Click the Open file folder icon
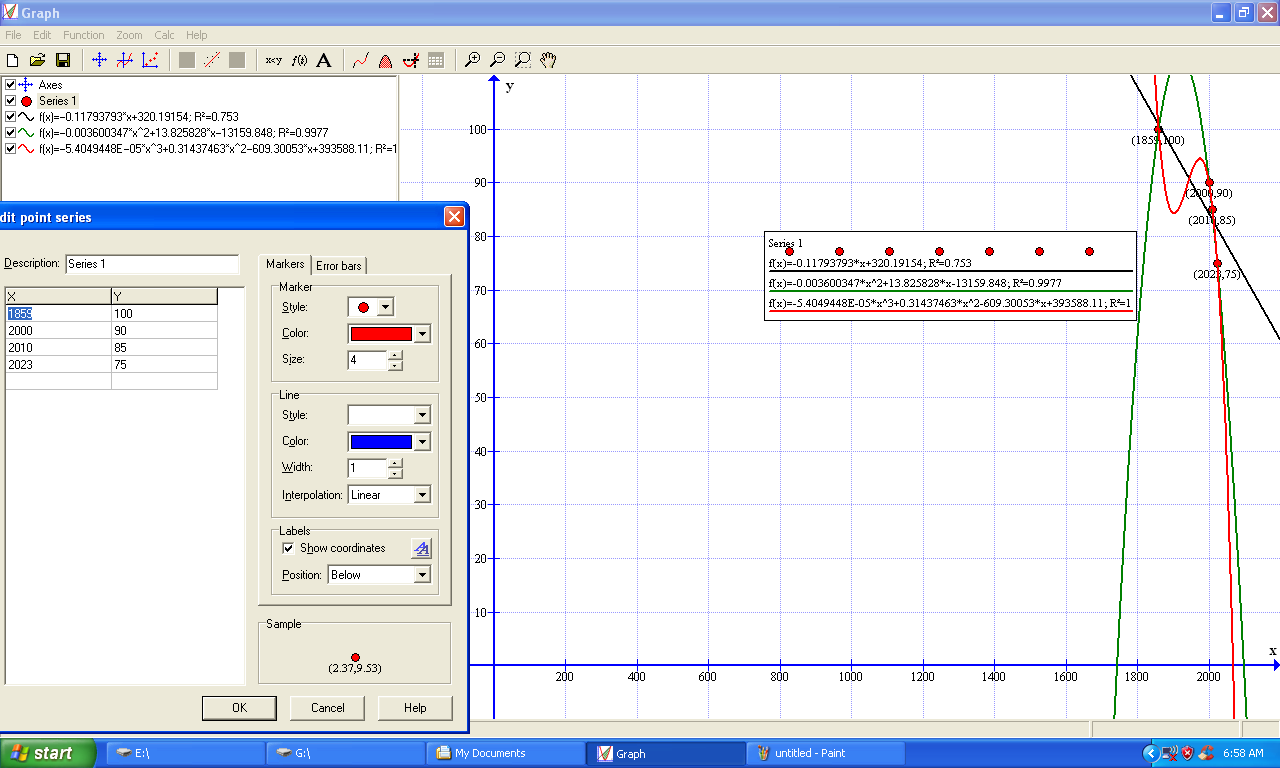 coord(38,60)
